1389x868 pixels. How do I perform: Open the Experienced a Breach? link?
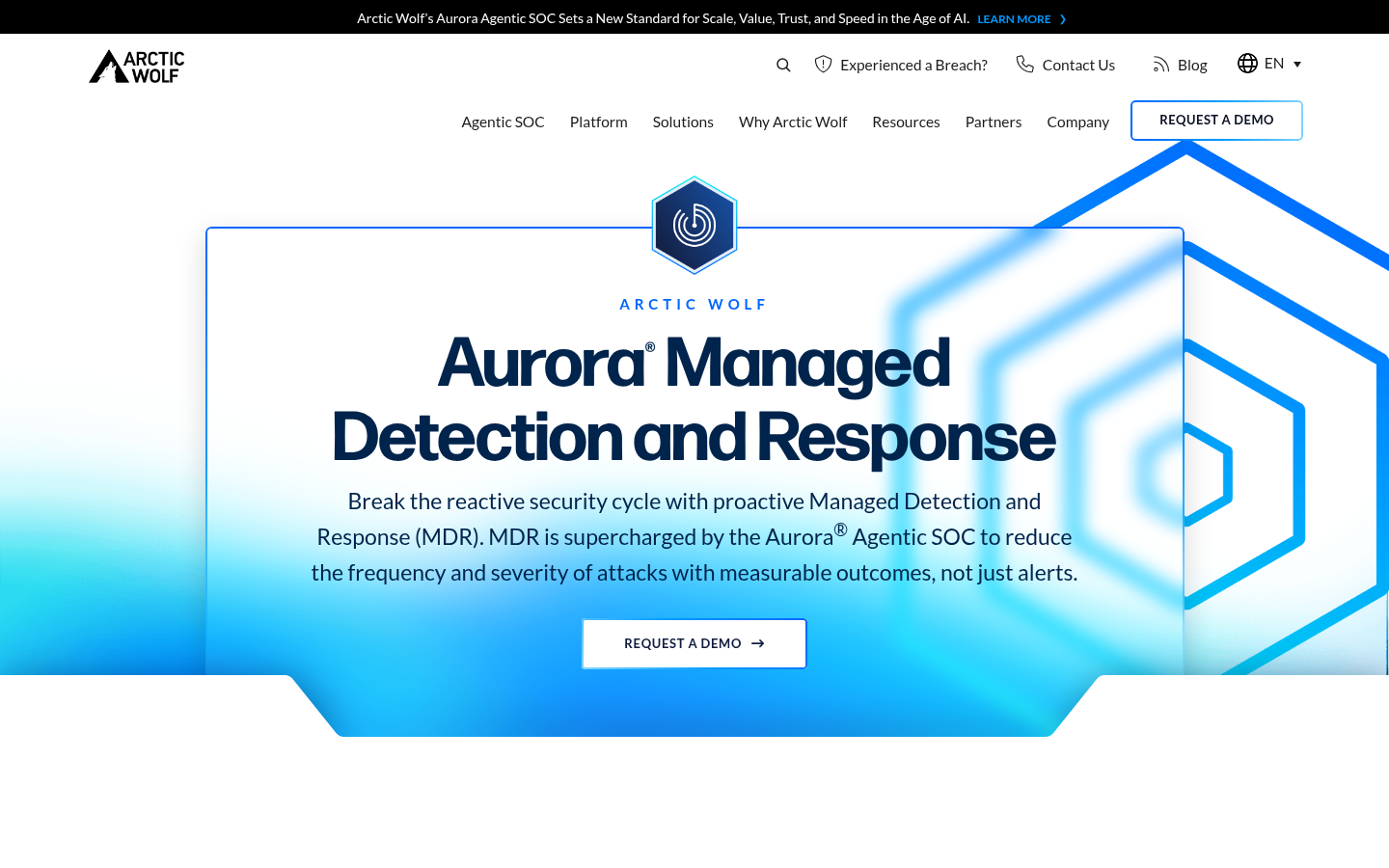tap(913, 65)
